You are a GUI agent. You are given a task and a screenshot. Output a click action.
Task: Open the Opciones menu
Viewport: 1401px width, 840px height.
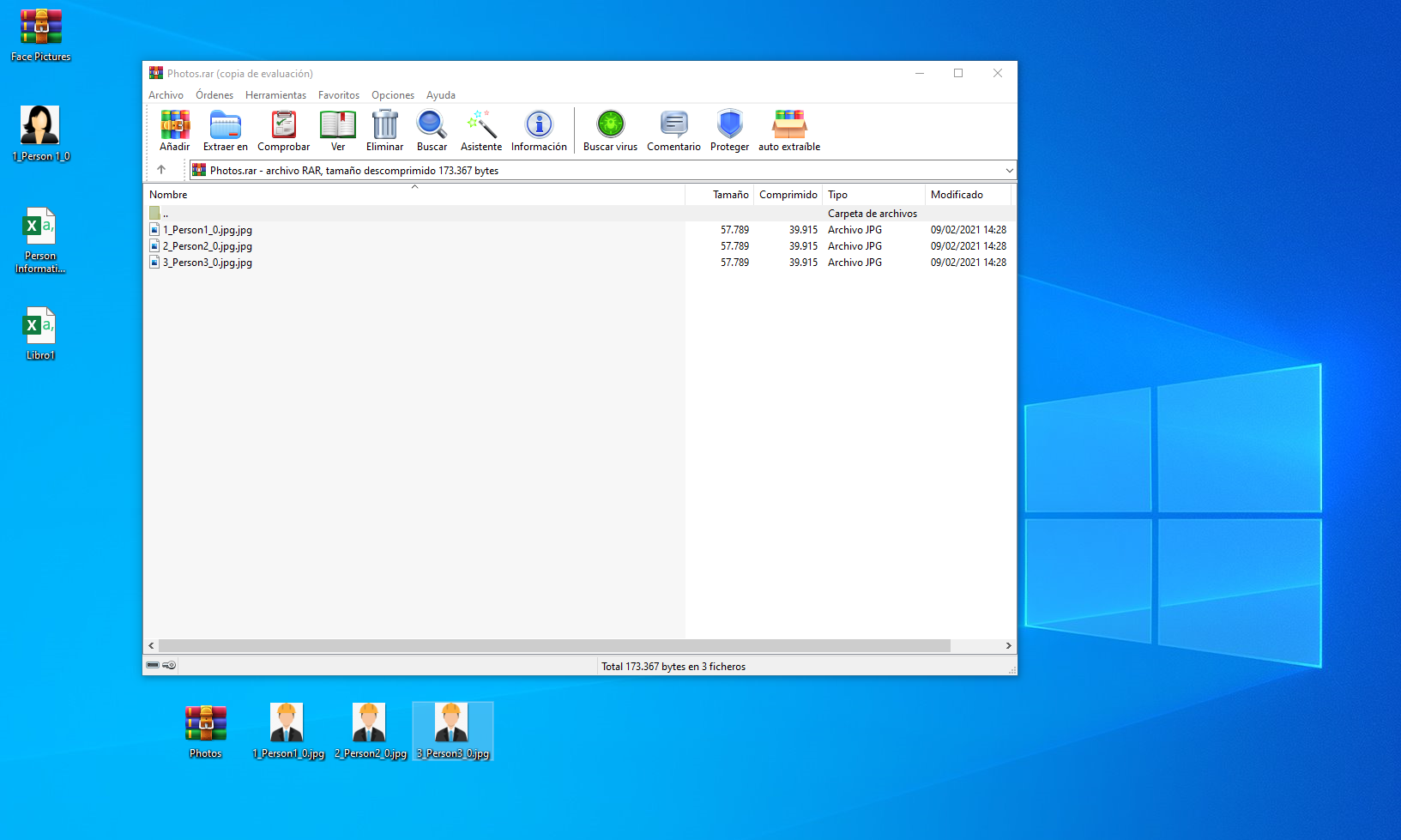(393, 95)
